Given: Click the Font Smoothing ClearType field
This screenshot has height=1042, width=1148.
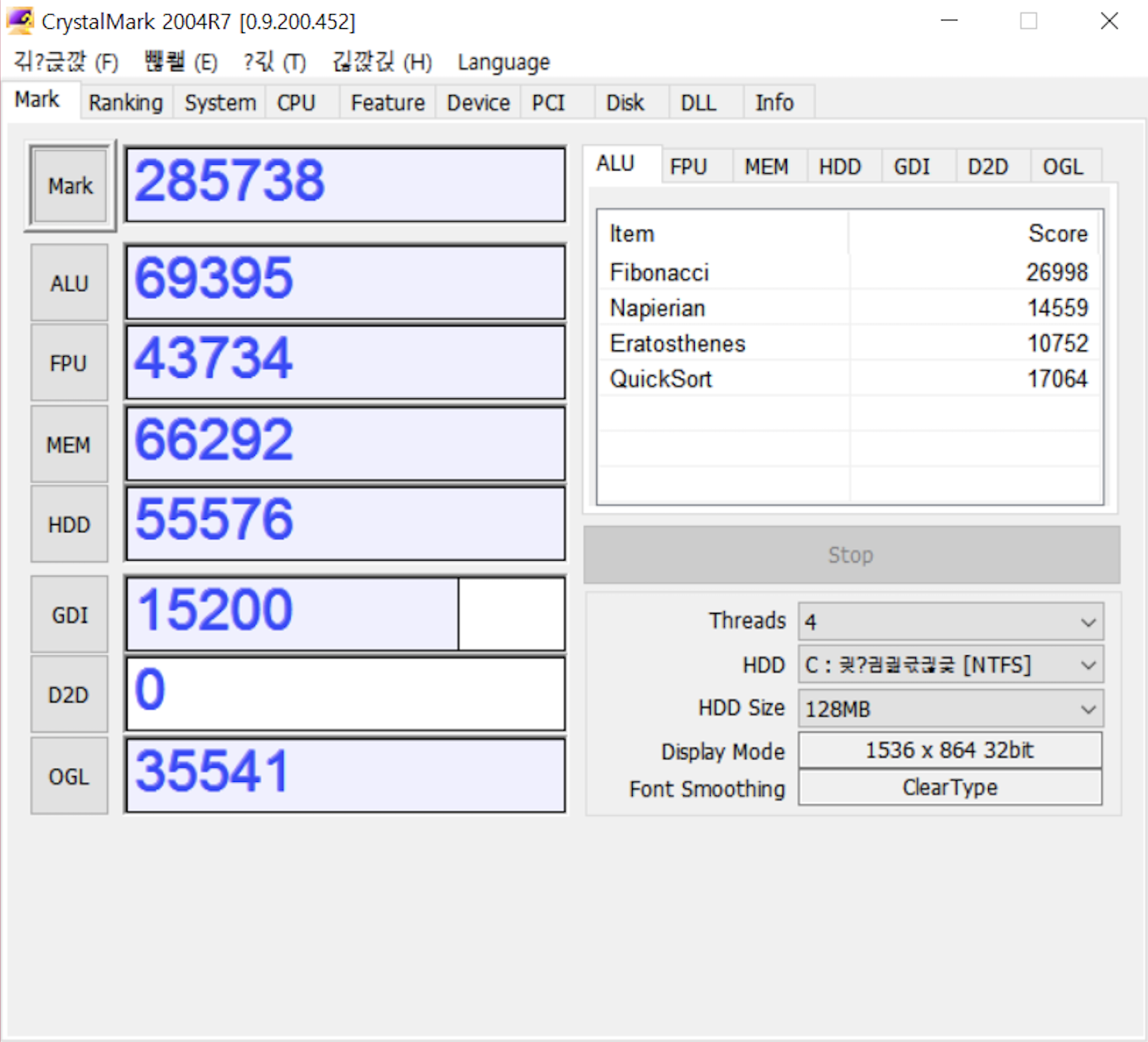Looking at the screenshot, I should (951, 788).
